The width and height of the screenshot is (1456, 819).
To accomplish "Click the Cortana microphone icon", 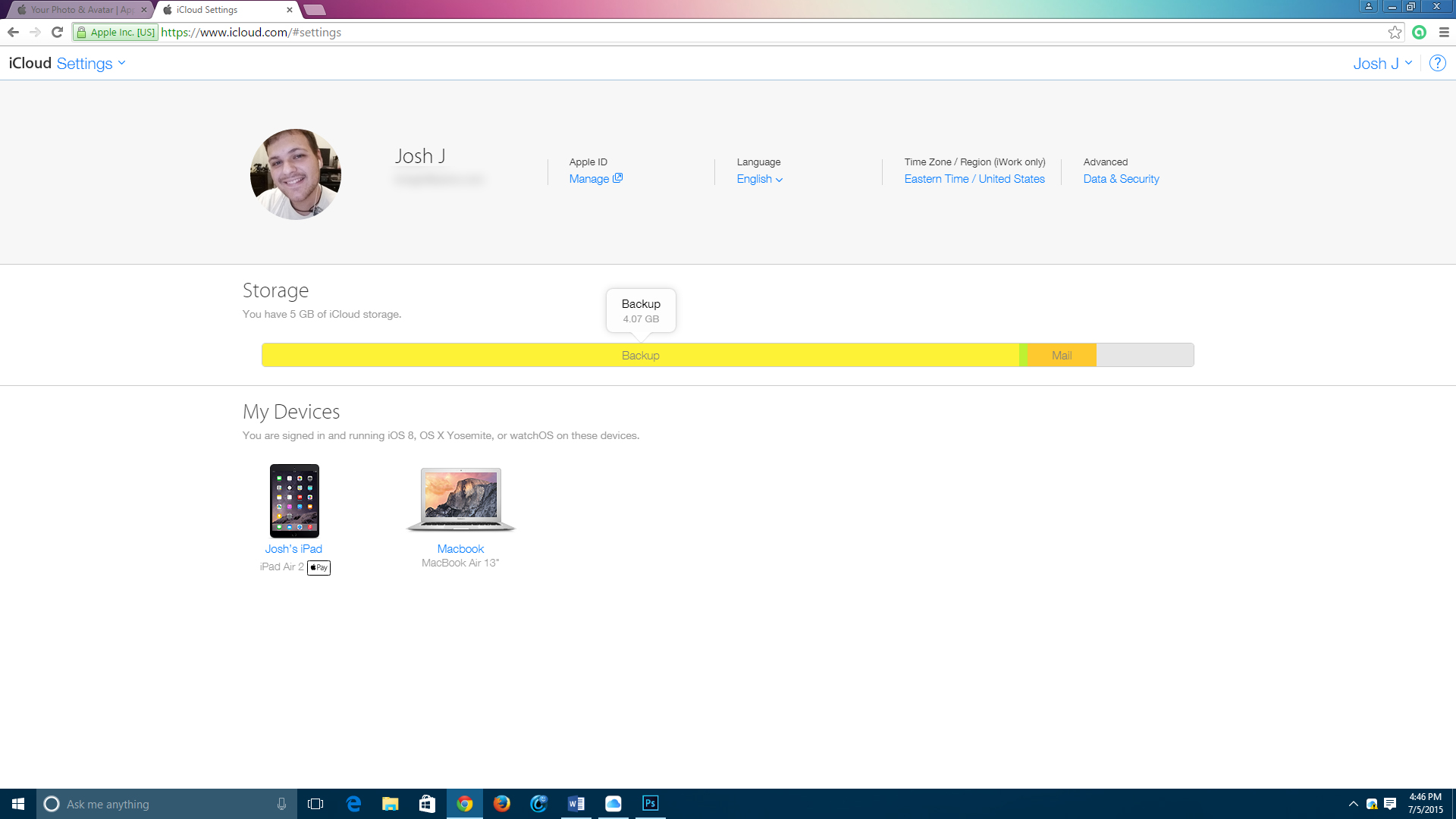I will tap(281, 804).
